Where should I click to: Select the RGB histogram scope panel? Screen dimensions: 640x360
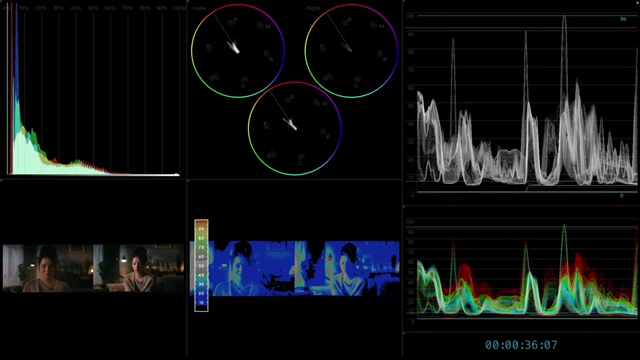point(93,89)
